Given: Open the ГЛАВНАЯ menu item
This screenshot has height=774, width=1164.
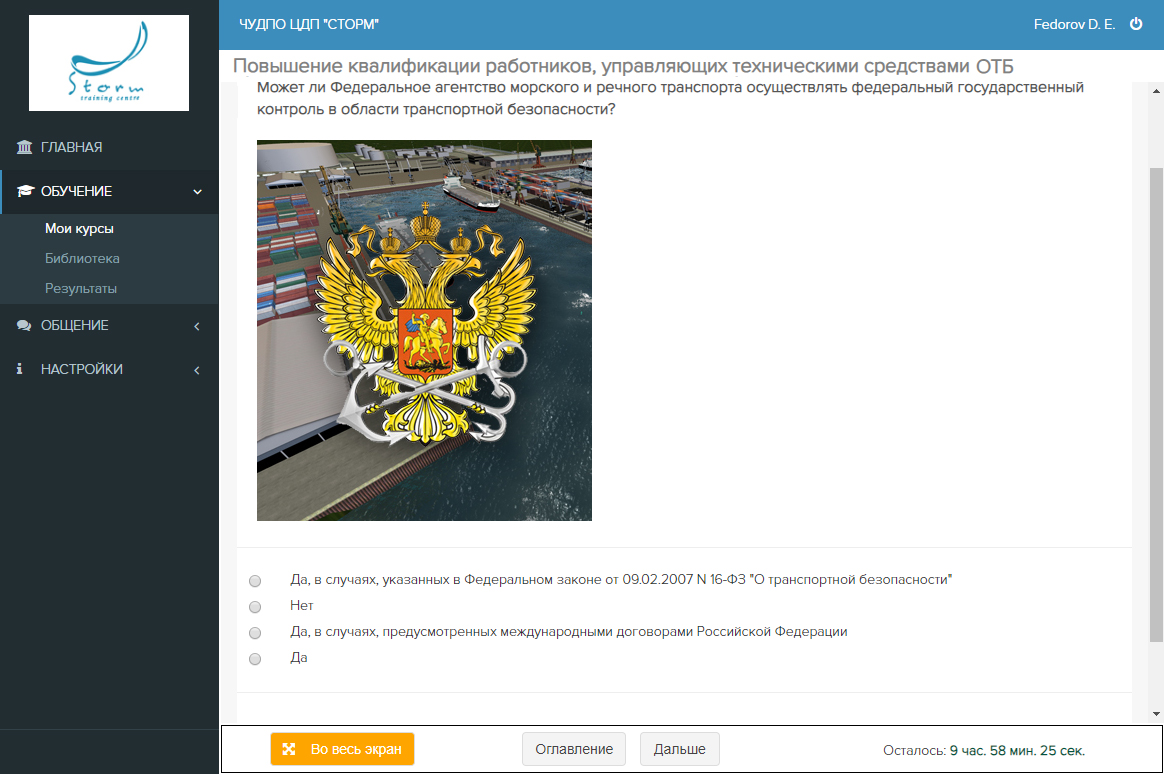Looking at the screenshot, I should 109,147.
